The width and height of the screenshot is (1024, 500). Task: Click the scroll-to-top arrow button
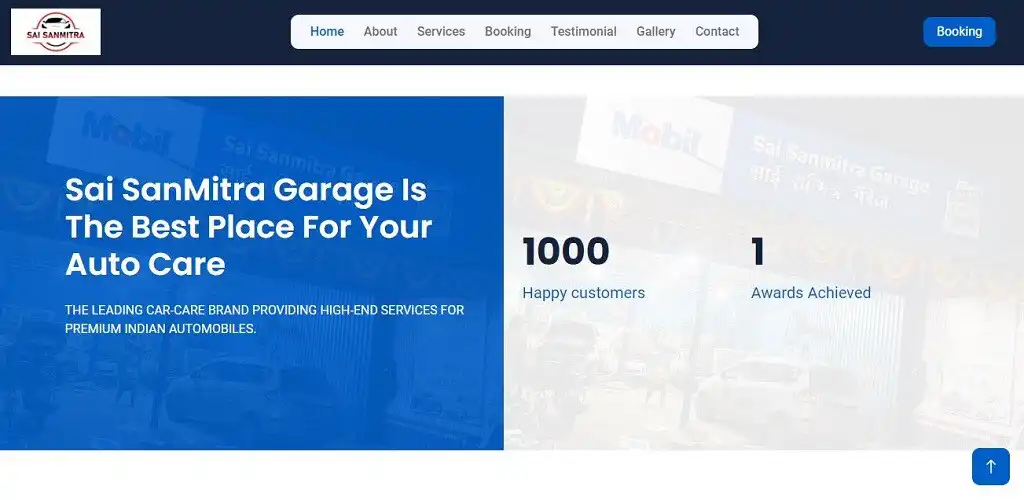tap(990, 466)
